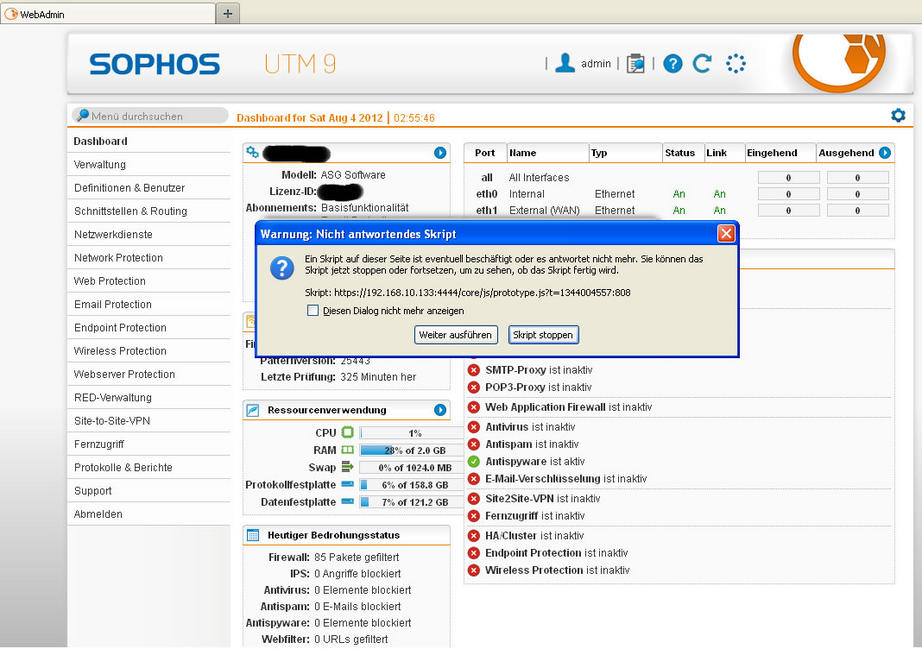Click the Swap usage bar
This screenshot has width=922, height=649.
[x=412, y=467]
